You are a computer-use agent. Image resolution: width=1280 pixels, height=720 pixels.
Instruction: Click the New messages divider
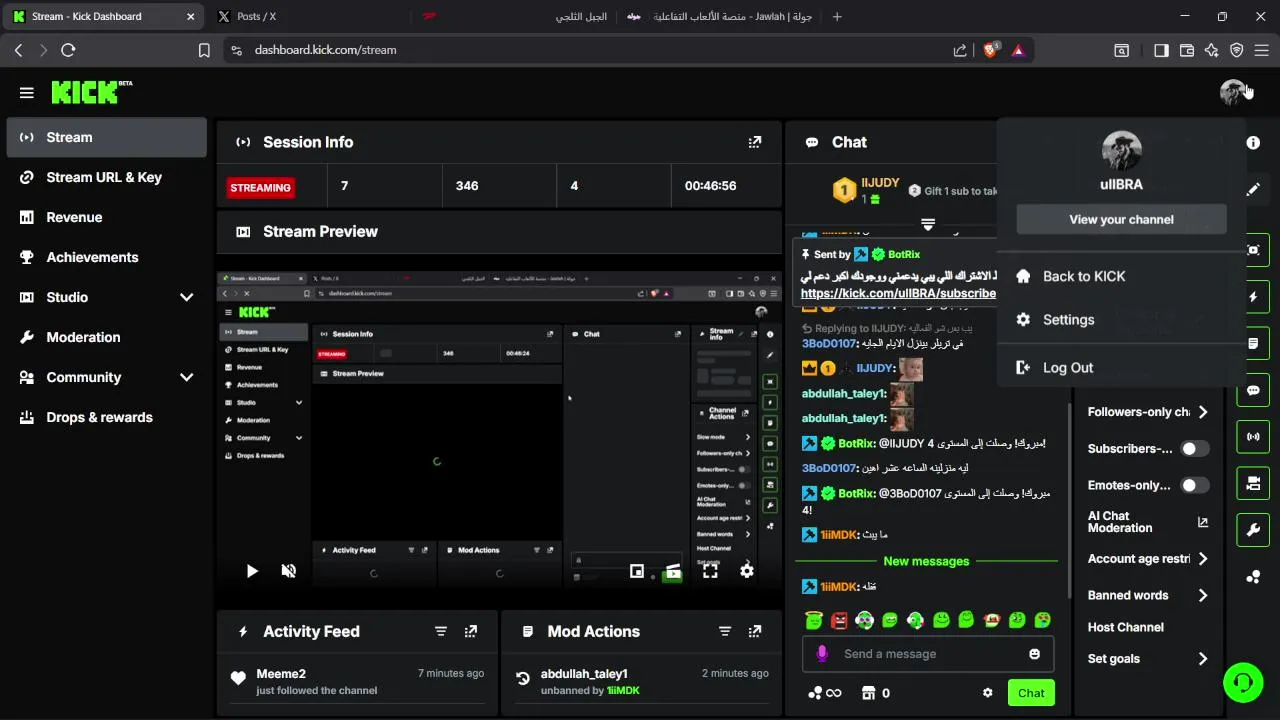pos(926,561)
